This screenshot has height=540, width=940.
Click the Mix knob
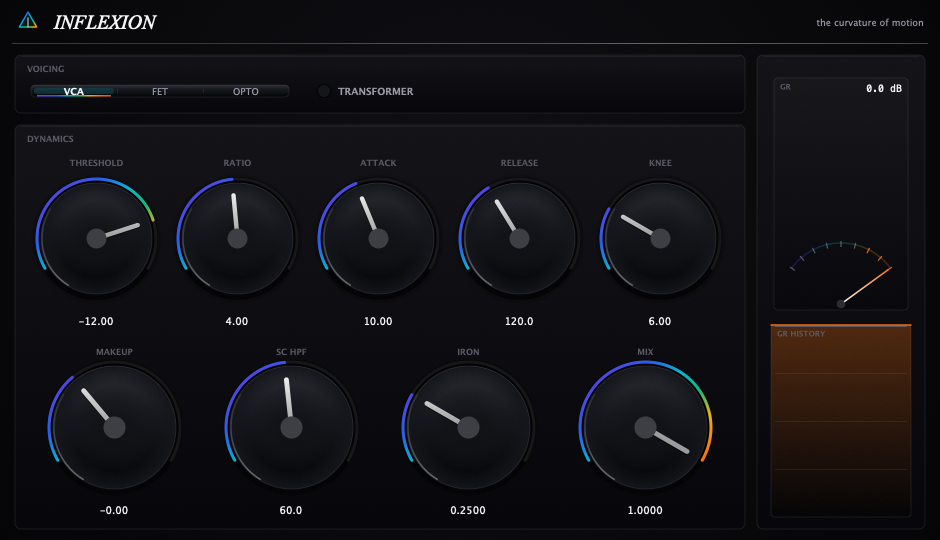tap(645, 427)
